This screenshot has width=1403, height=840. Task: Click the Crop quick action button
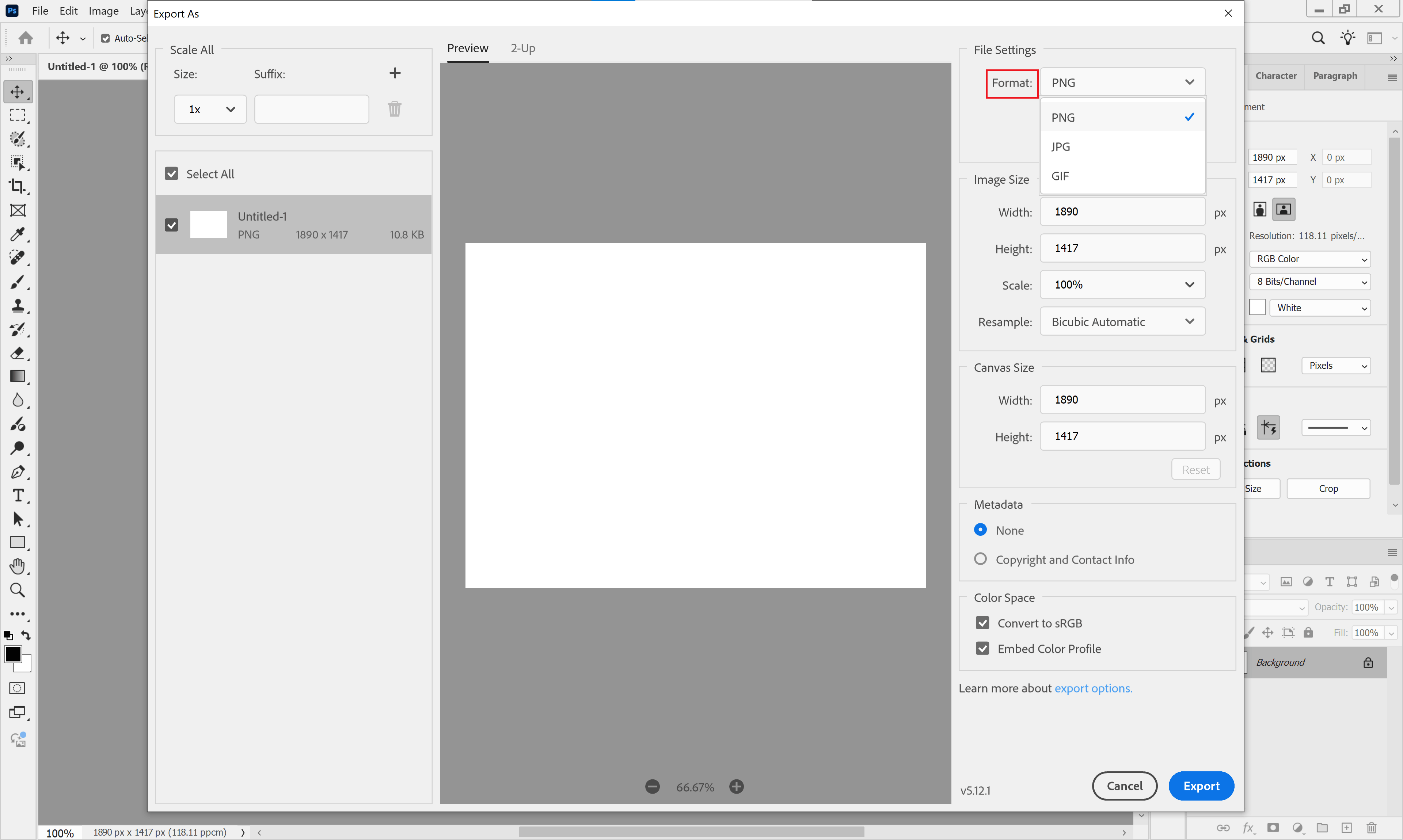[1328, 489]
